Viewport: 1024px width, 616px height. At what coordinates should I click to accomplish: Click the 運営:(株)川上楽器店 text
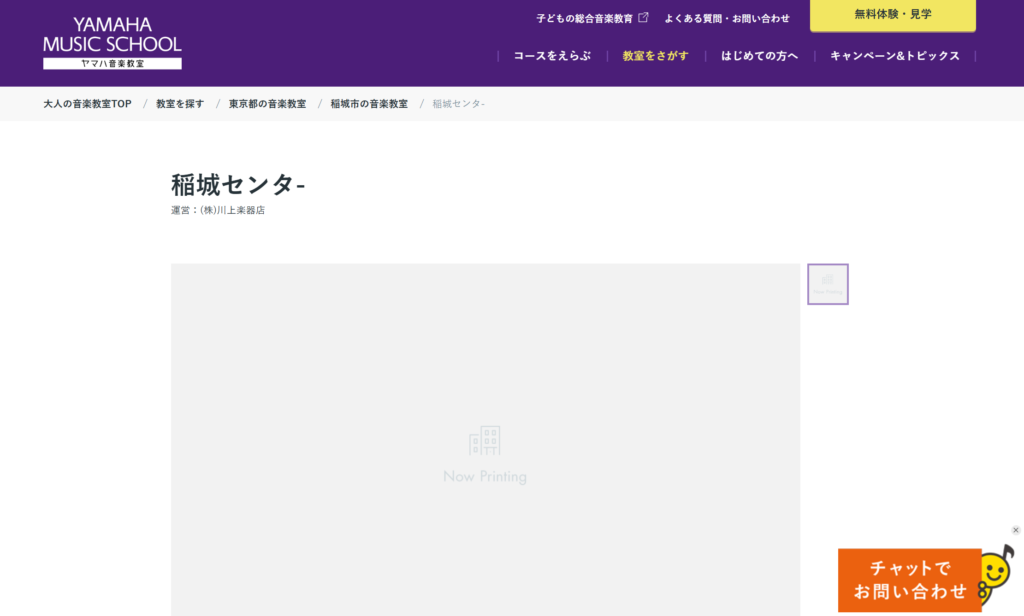218,210
